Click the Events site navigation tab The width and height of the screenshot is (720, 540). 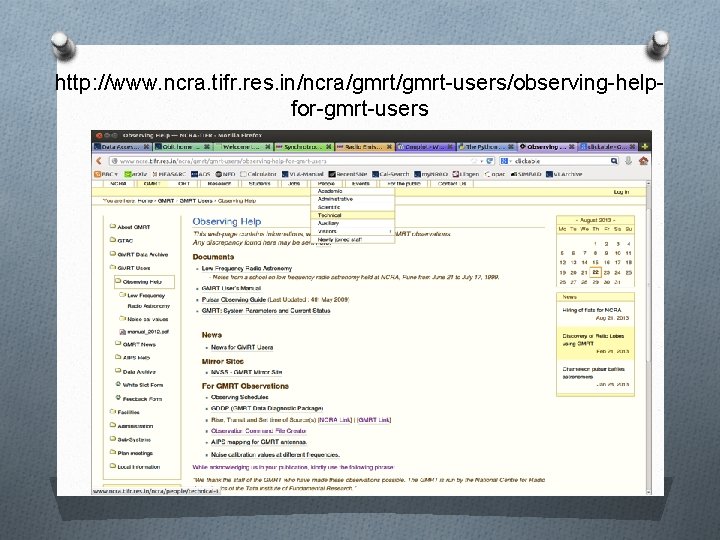[x=360, y=184]
